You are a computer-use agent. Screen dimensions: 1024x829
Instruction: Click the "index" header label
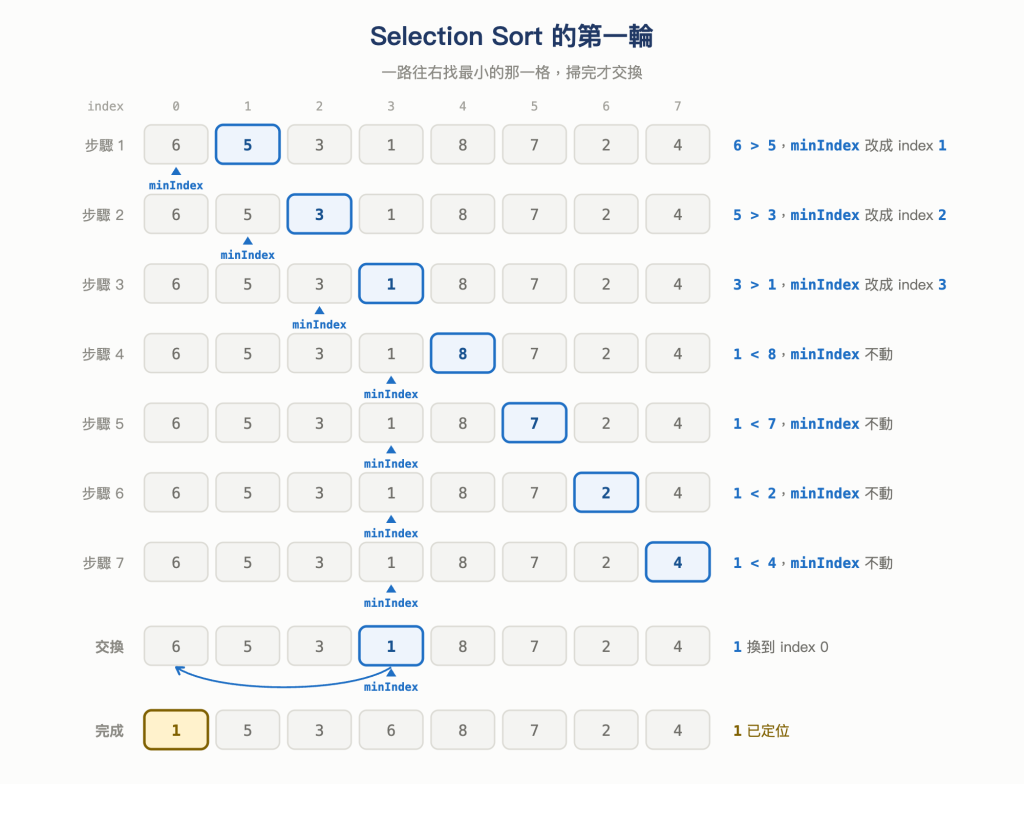tap(105, 106)
